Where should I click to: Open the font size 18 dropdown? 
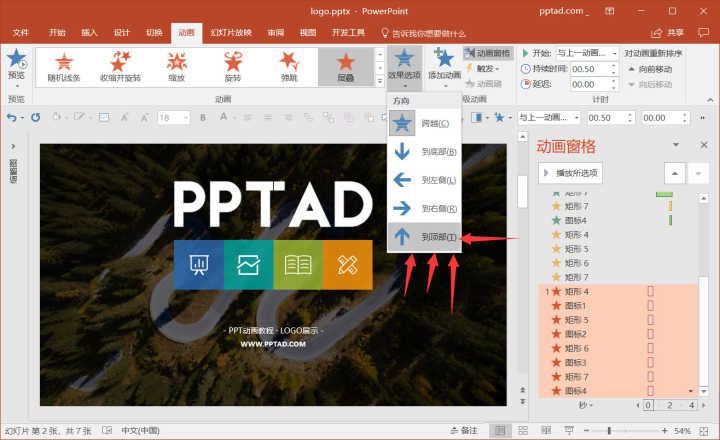pos(186,118)
